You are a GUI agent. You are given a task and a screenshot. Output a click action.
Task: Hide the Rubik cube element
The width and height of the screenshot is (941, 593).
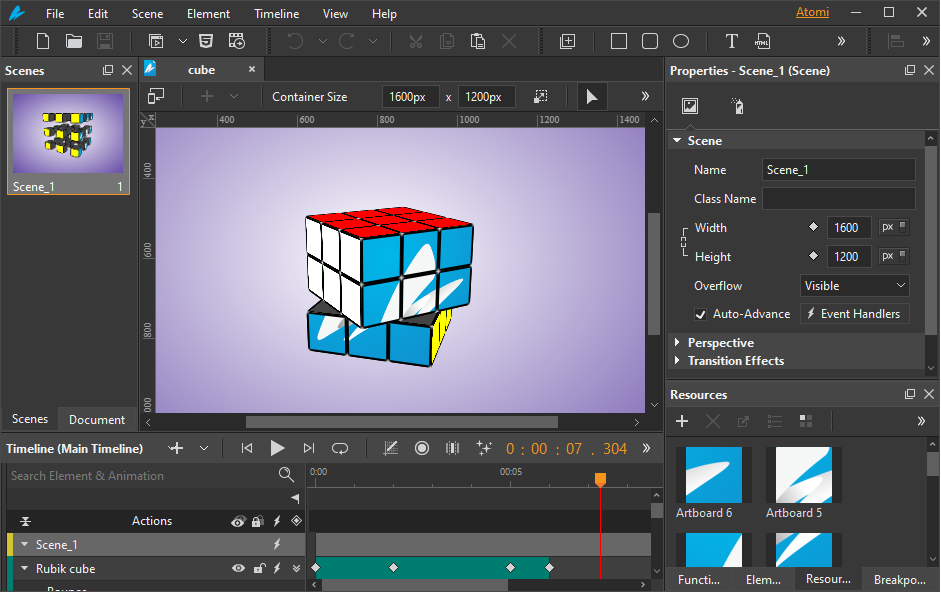coord(238,569)
